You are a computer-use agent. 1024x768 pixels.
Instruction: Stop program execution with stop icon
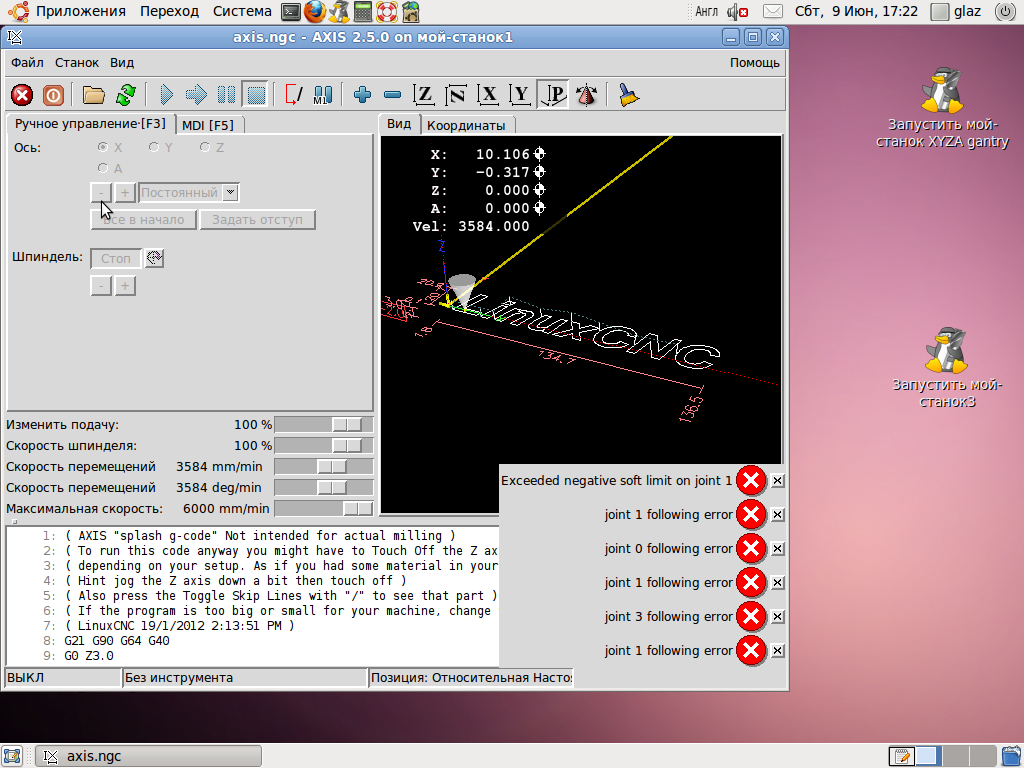(x=256, y=95)
